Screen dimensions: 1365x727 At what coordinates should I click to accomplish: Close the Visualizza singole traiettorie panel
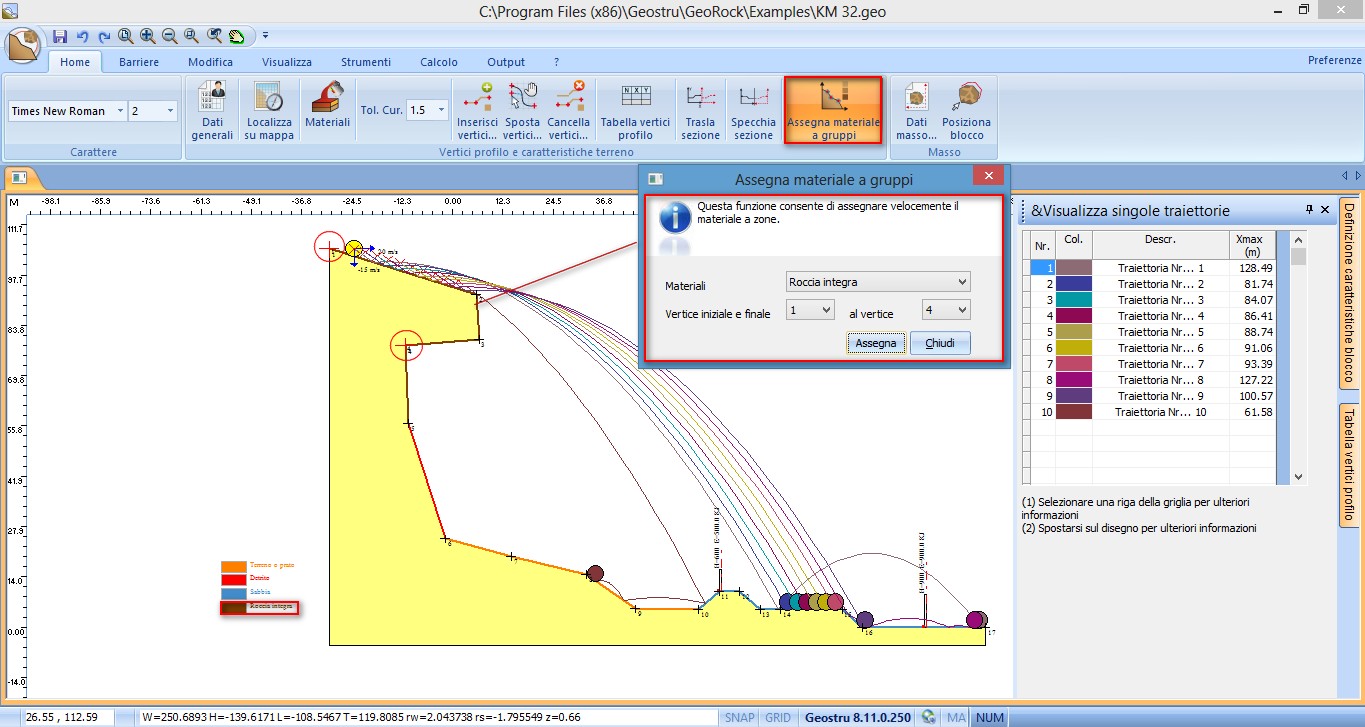[1325, 209]
